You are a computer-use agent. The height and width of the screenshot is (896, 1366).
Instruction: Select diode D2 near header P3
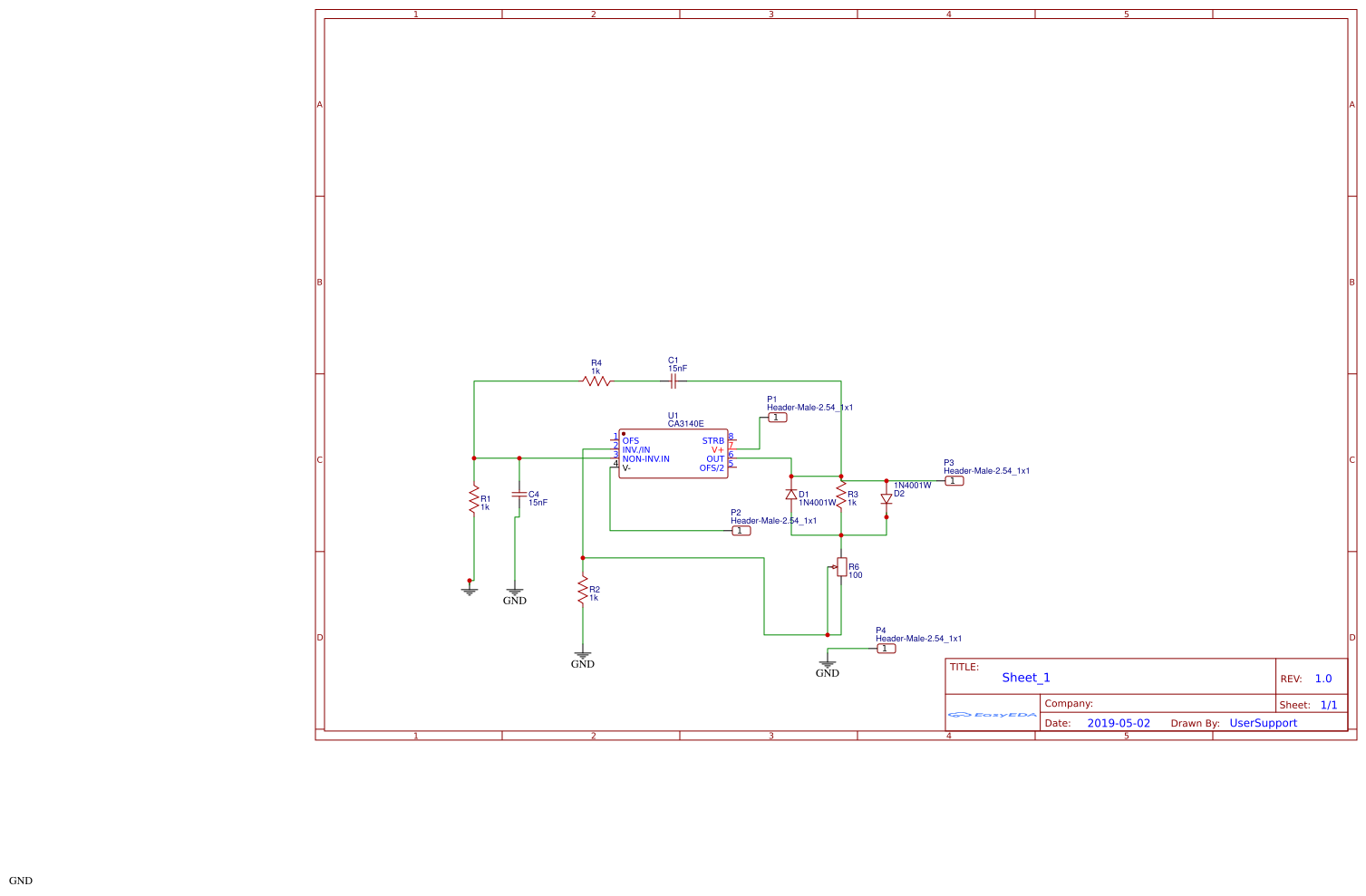tap(886, 497)
